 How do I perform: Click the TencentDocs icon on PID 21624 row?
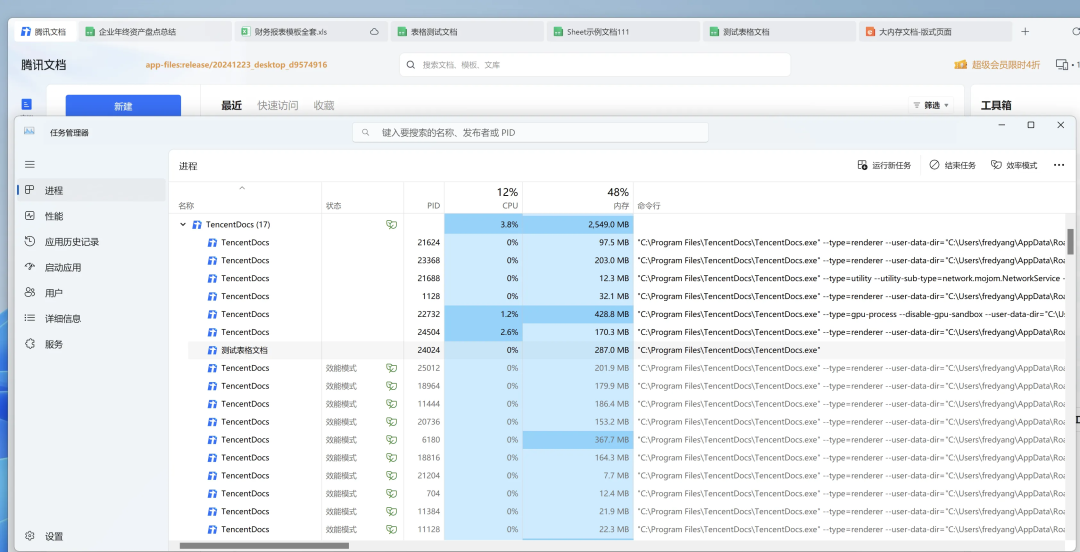(213, 243)
